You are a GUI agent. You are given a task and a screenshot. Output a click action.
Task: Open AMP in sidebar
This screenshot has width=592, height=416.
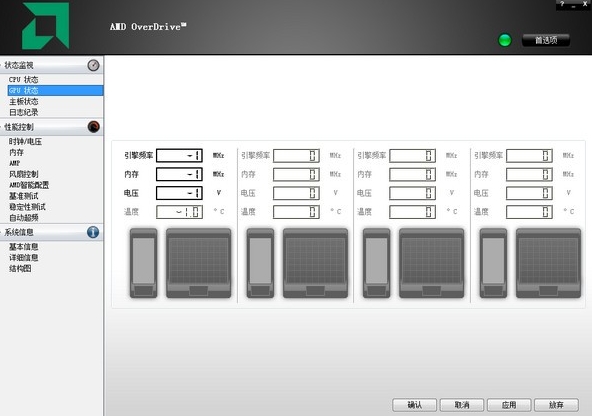[x=15, y=163]
